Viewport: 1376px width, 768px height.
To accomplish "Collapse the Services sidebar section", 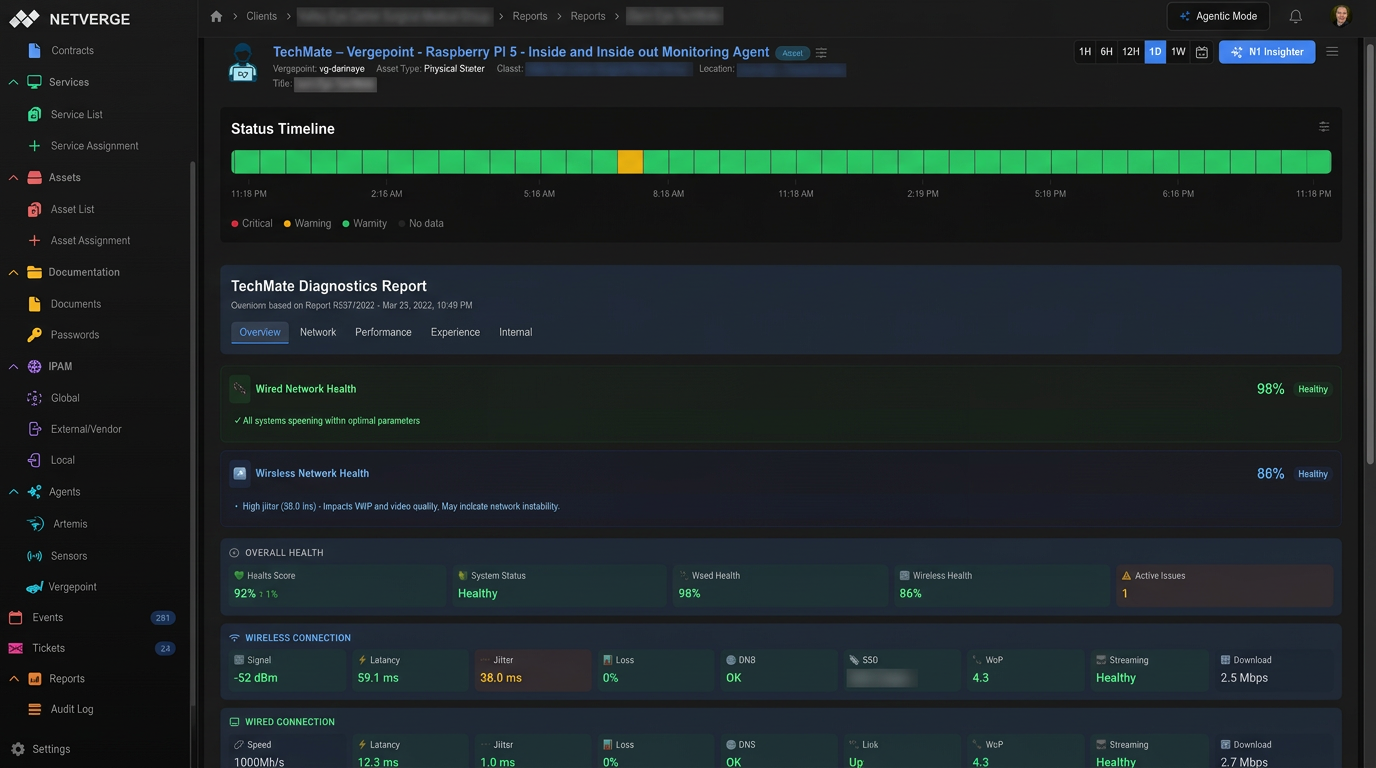I will click(x=13, y=82).
